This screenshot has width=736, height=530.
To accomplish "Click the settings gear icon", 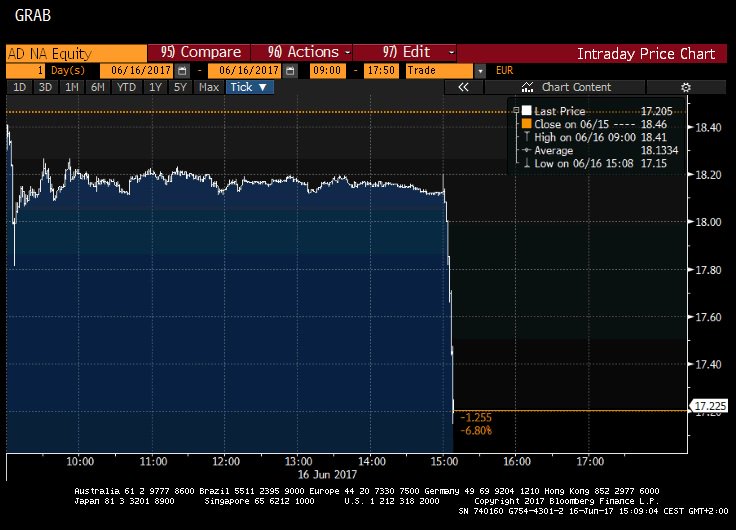I will [x=686, y=87].
